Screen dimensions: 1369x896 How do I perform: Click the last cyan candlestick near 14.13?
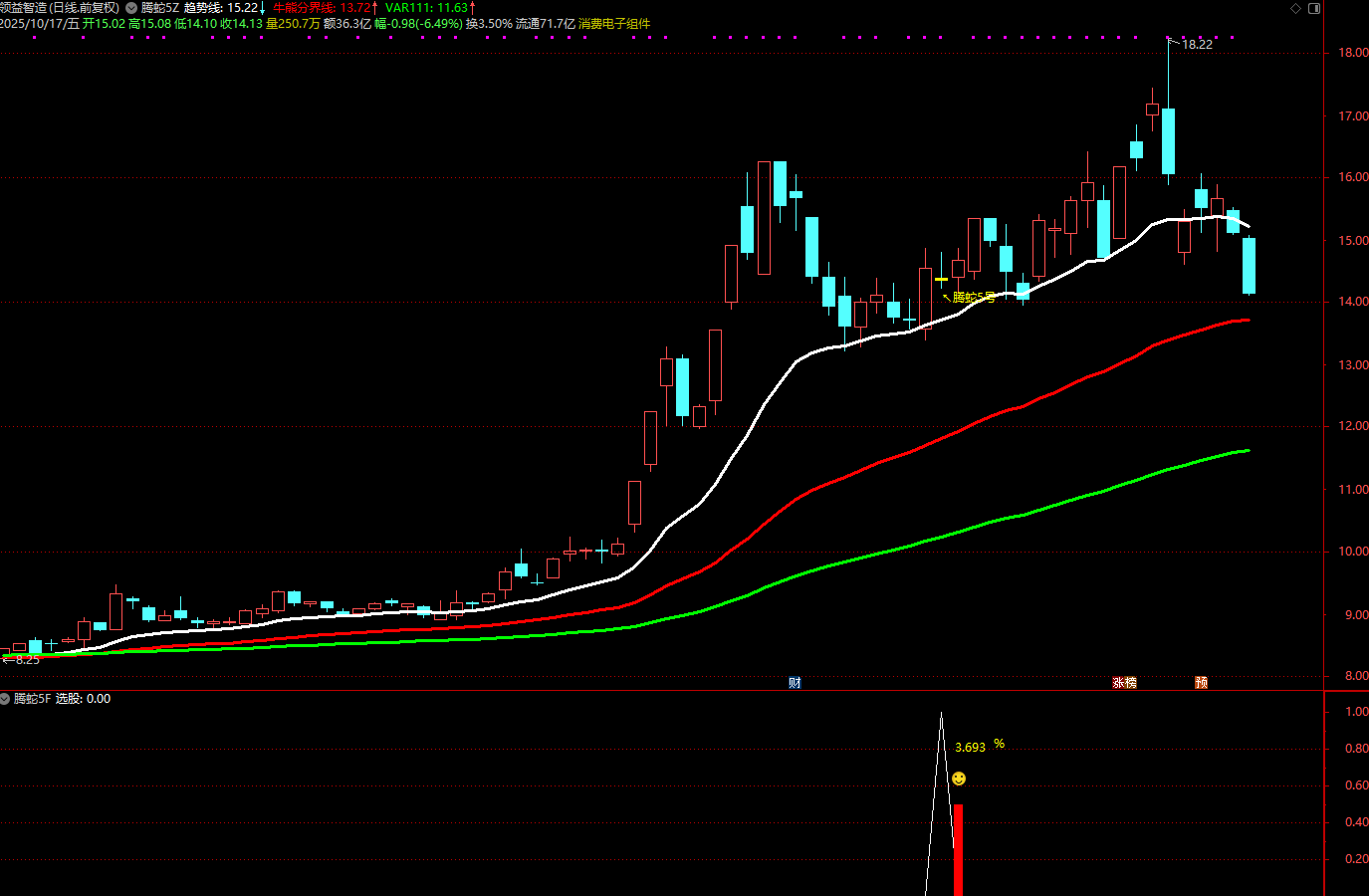tap(1249, 266)
